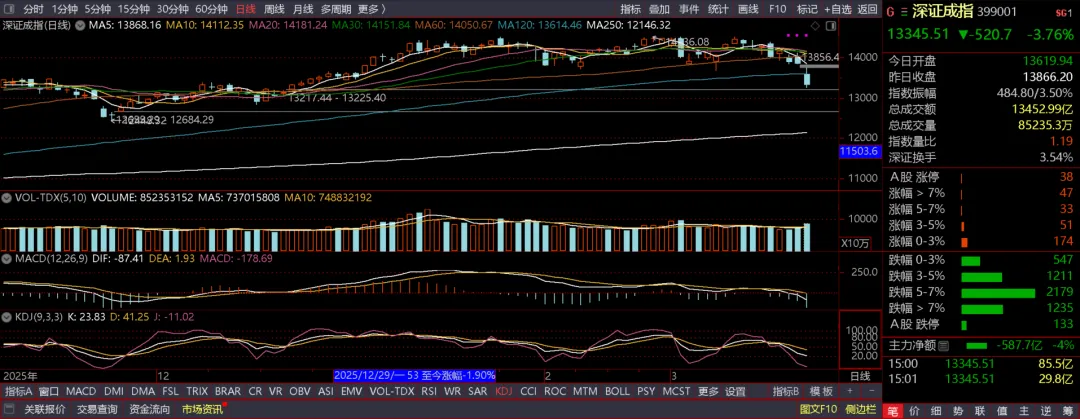Click the F10 toolbar button
This screenshot has width=1080, height=419.
tap(778, 10)
